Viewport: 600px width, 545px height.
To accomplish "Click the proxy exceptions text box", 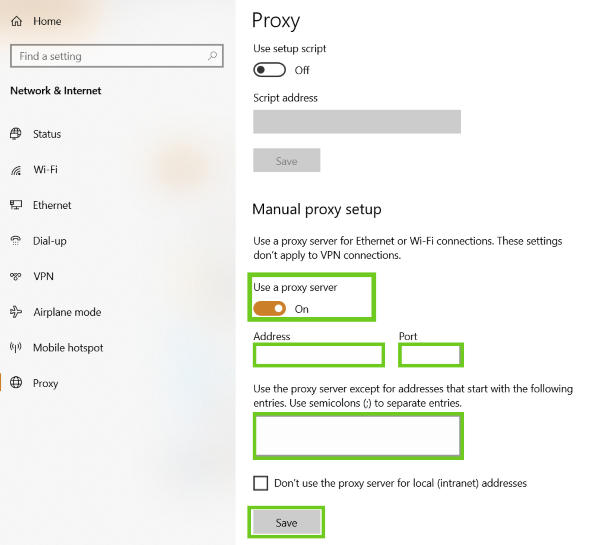I will pyautogui.click(x=358, y=436).
